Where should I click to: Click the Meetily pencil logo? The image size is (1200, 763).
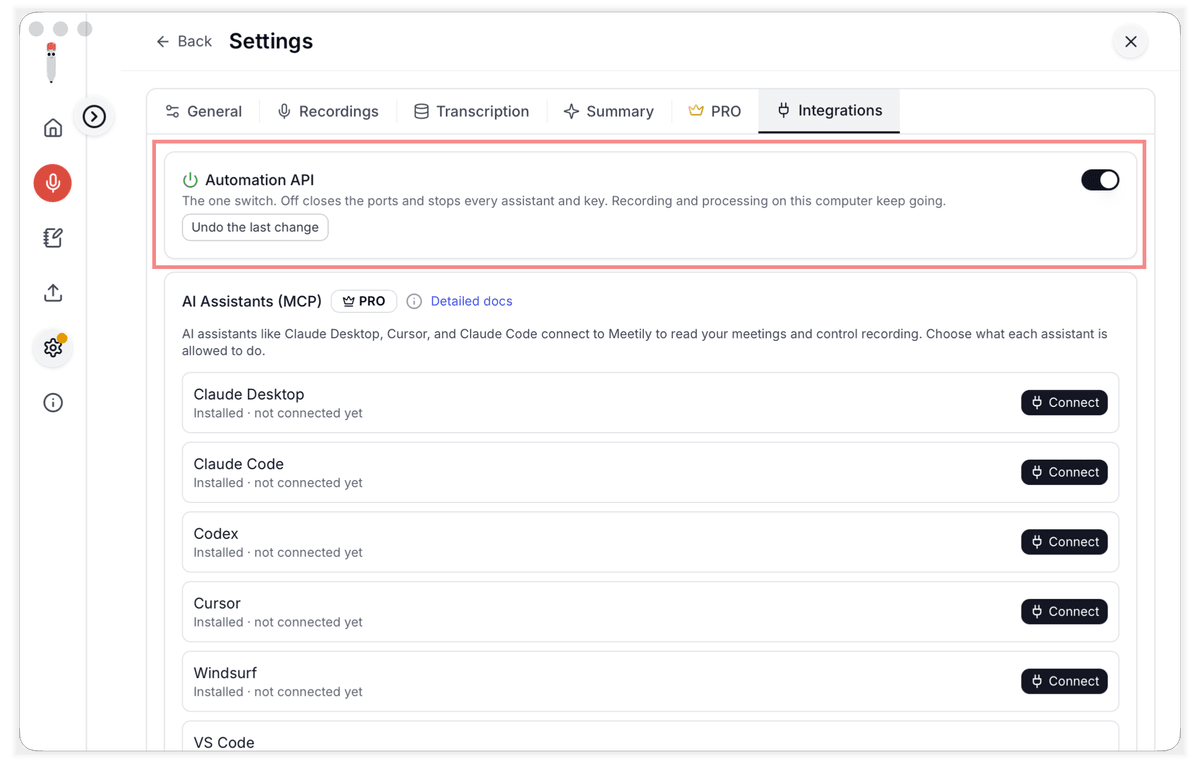pyautogui.click(x=51, y=63)
